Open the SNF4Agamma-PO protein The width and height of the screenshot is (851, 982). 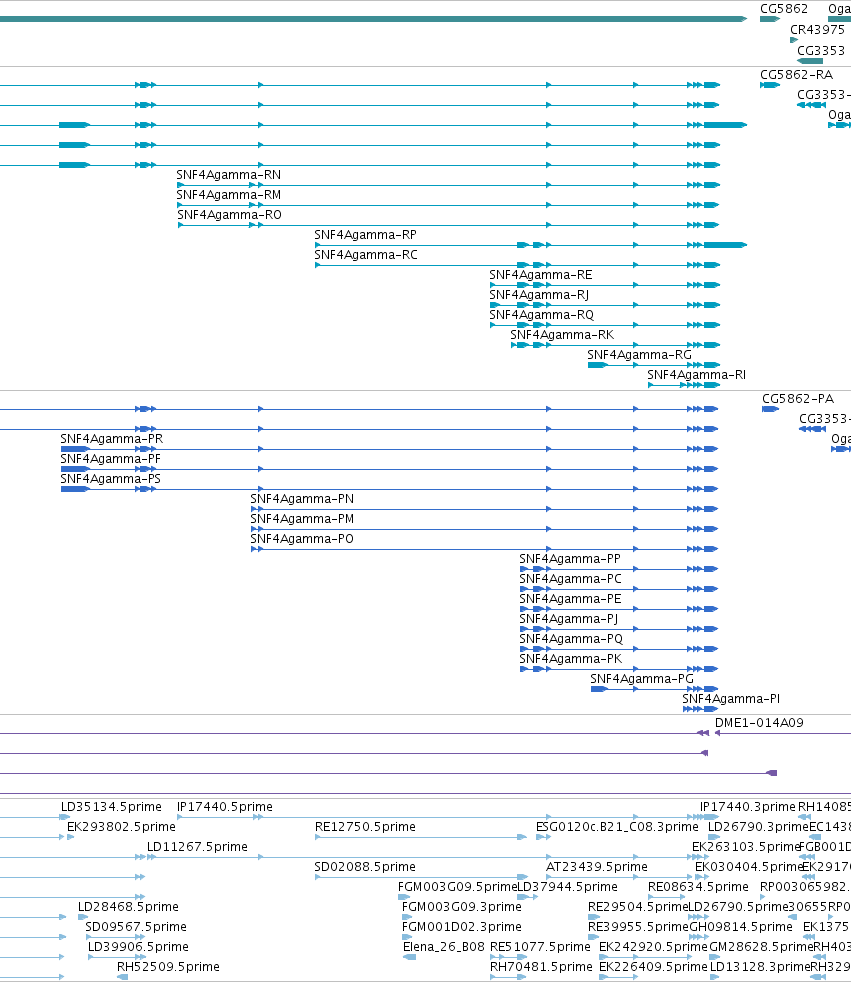302,539
